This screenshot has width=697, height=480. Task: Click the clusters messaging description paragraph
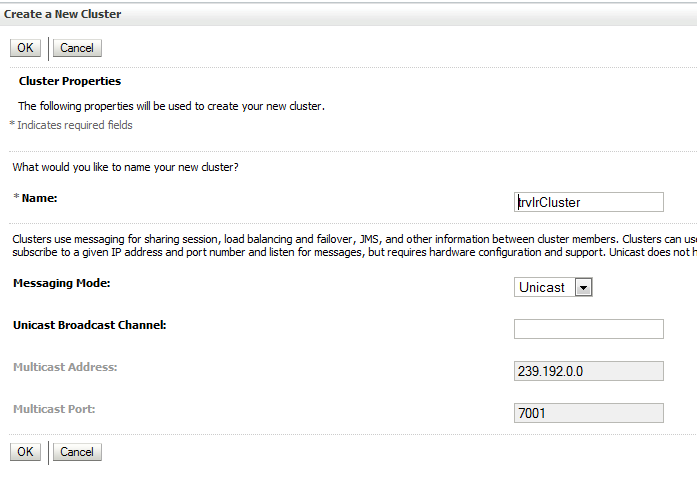click(355, 246)
